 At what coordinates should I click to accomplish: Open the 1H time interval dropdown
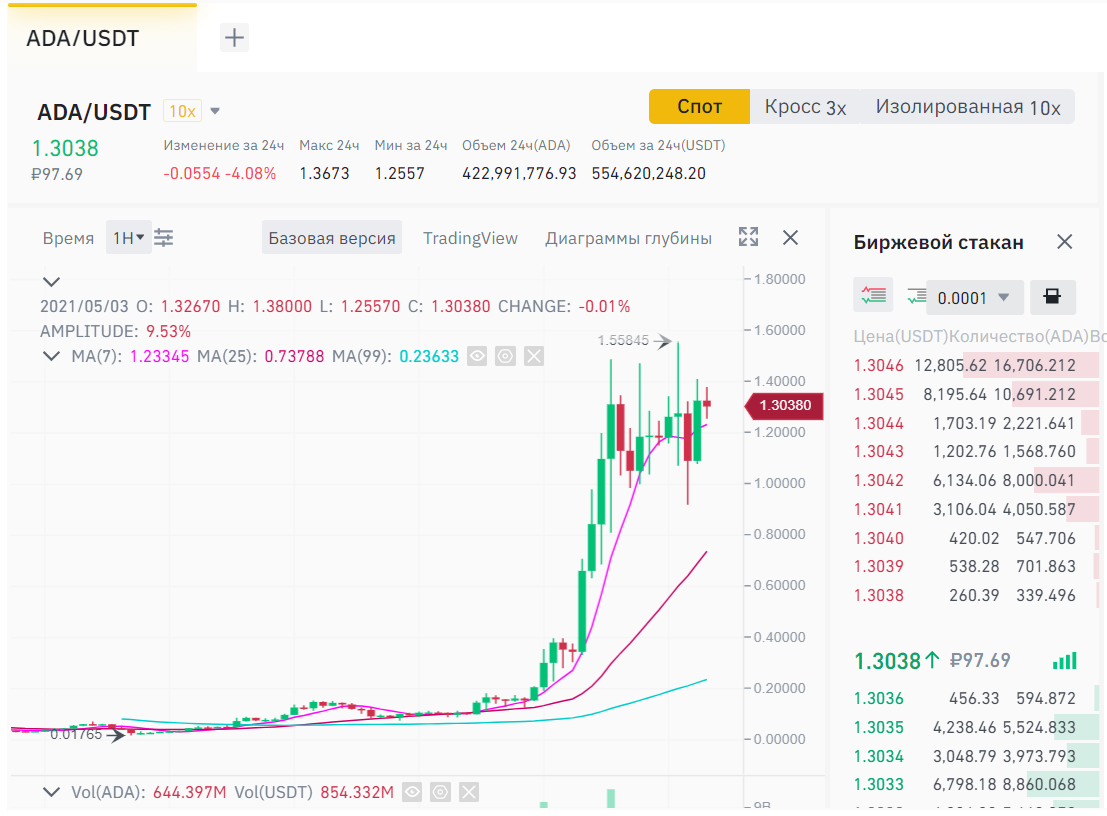(x=128, y=238)
